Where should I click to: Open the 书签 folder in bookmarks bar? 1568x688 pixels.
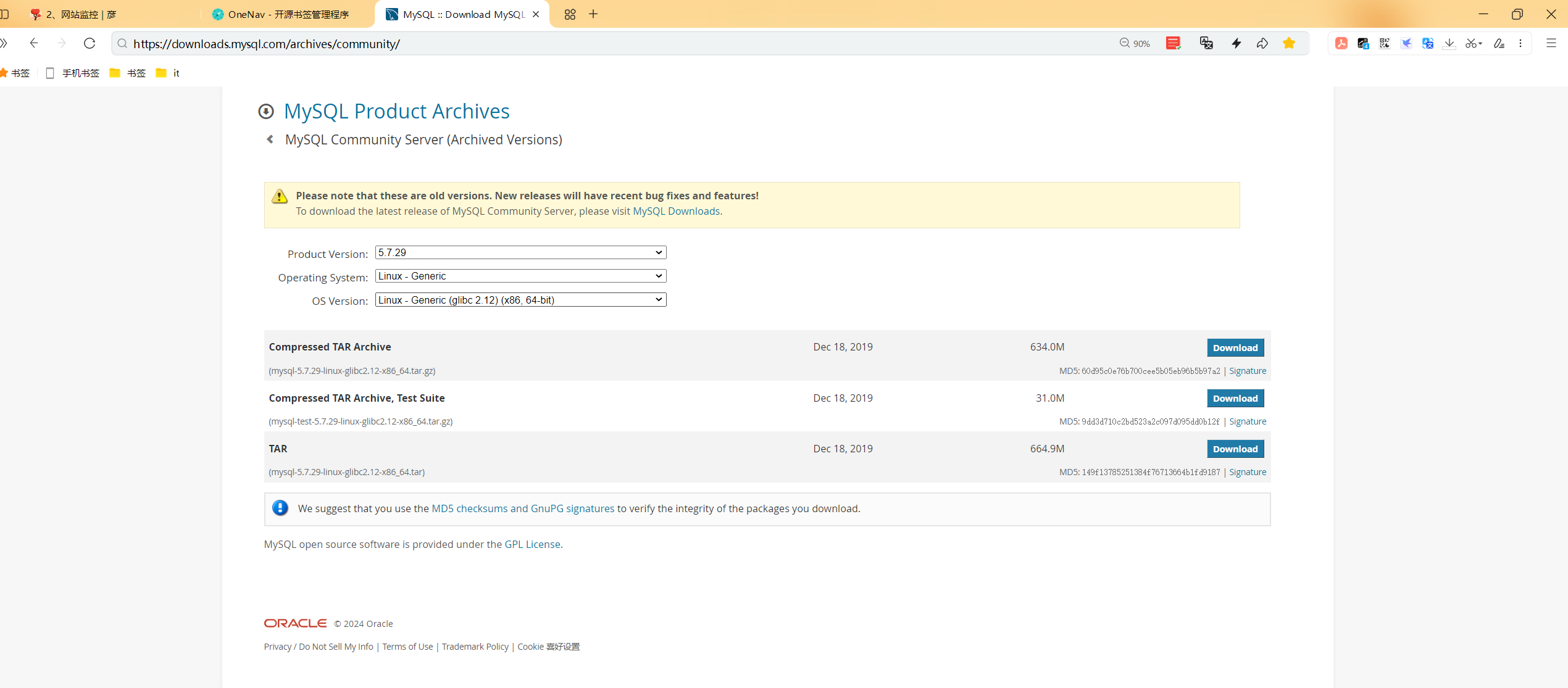click(x=128, y=73)
